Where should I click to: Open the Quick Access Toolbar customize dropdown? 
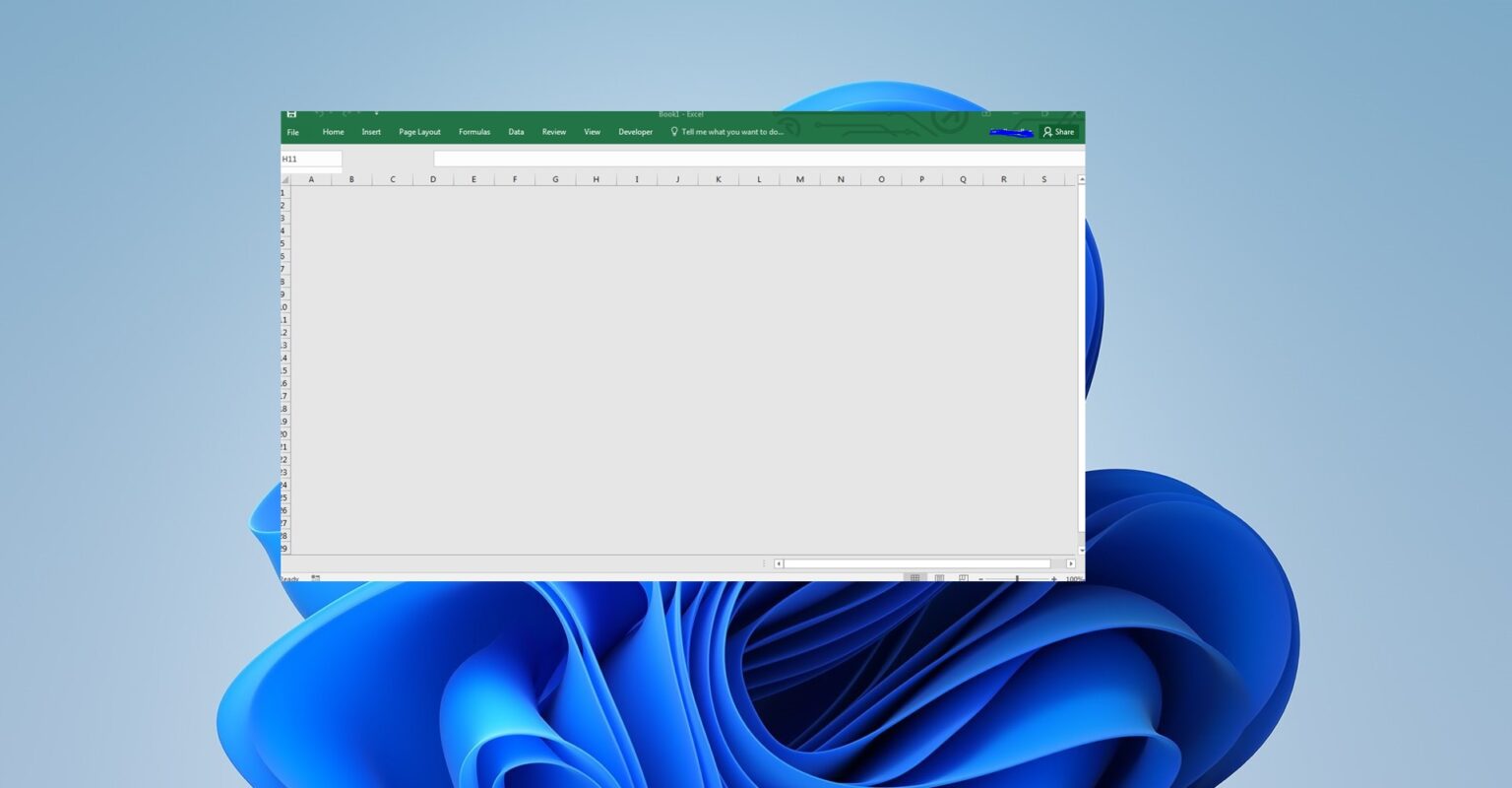[x=375, y=113]
